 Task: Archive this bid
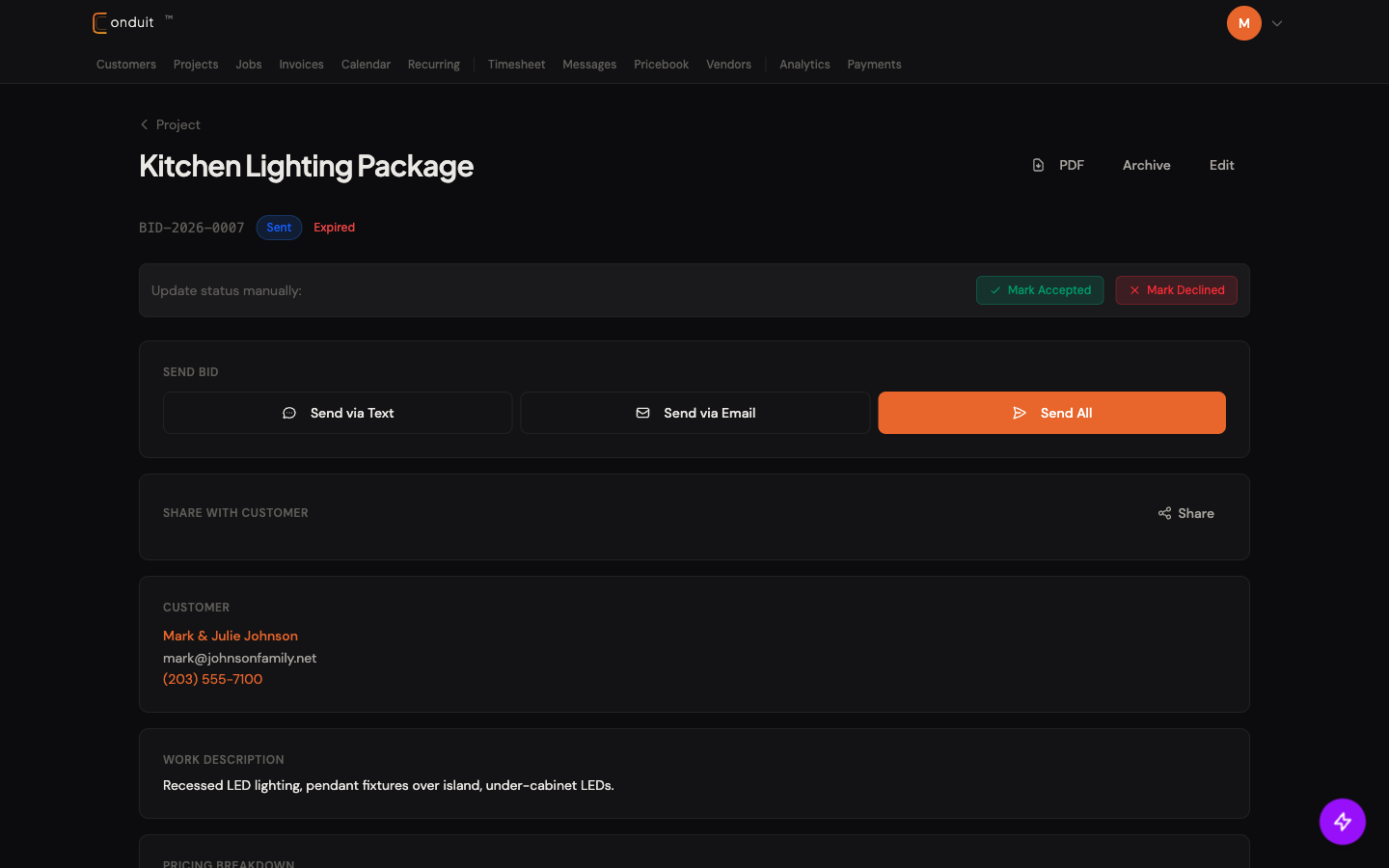[x=1146, y=165]
